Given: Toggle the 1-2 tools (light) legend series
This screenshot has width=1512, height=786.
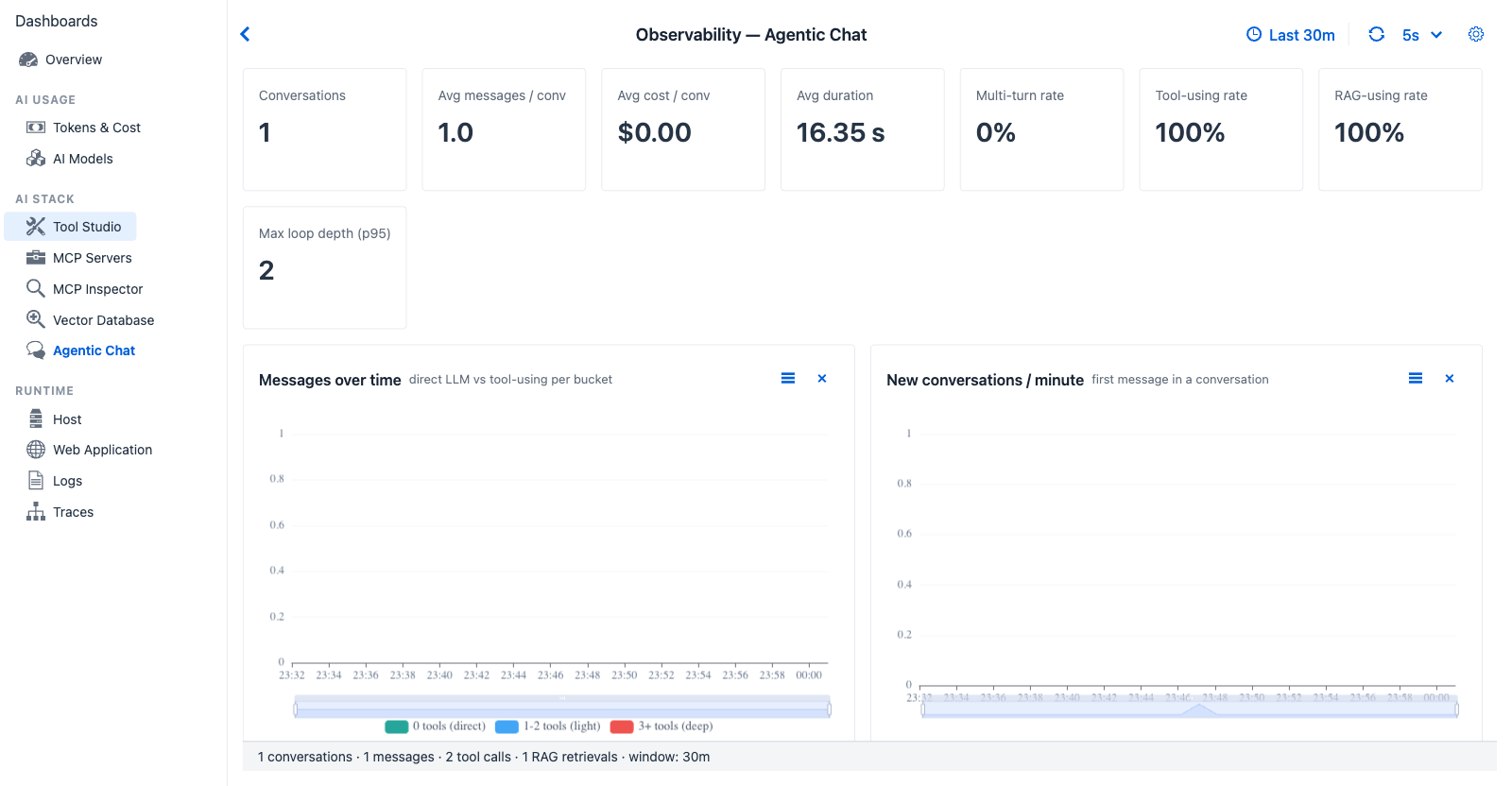Looking at the screenshot, I should tap(548, 726).
